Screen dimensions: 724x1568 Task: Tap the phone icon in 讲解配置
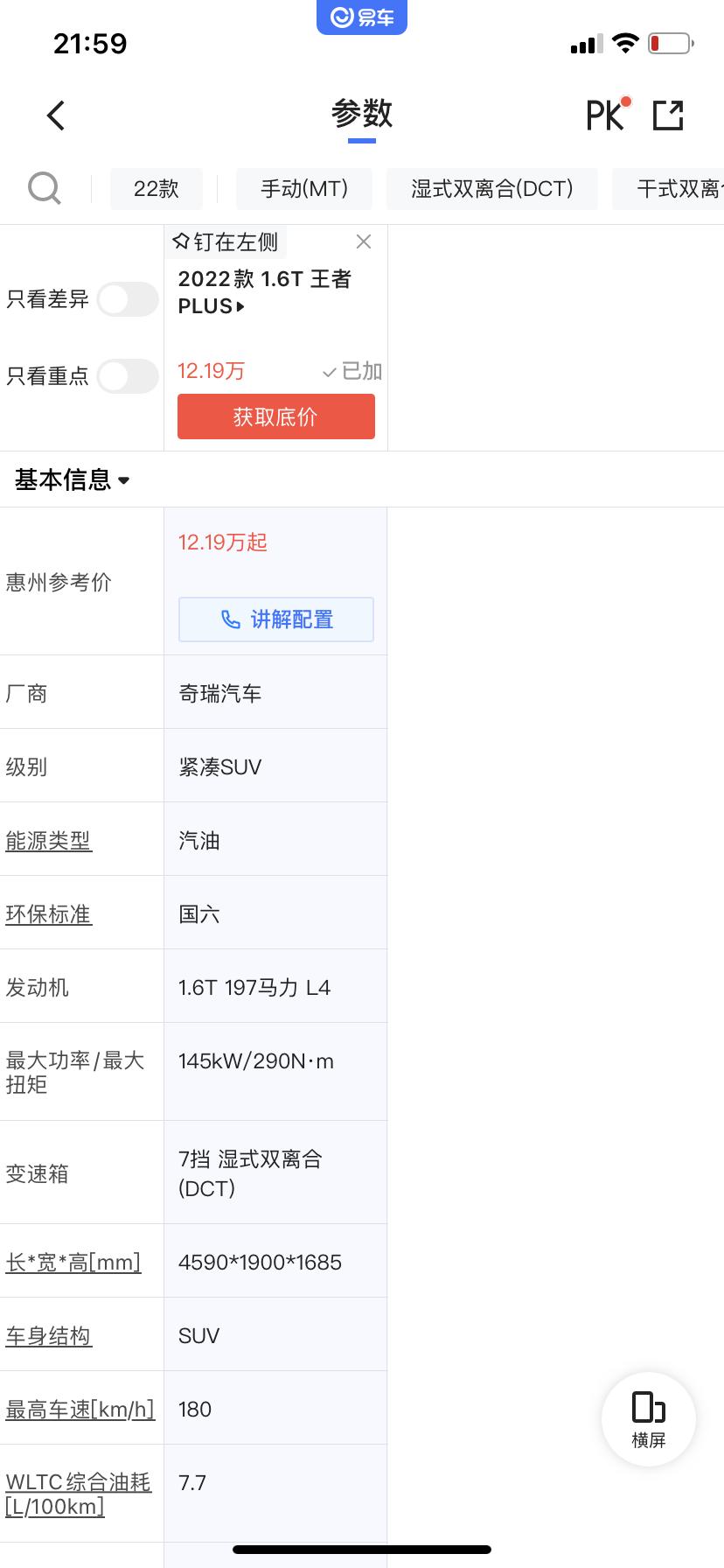click(x=231, y=619)
